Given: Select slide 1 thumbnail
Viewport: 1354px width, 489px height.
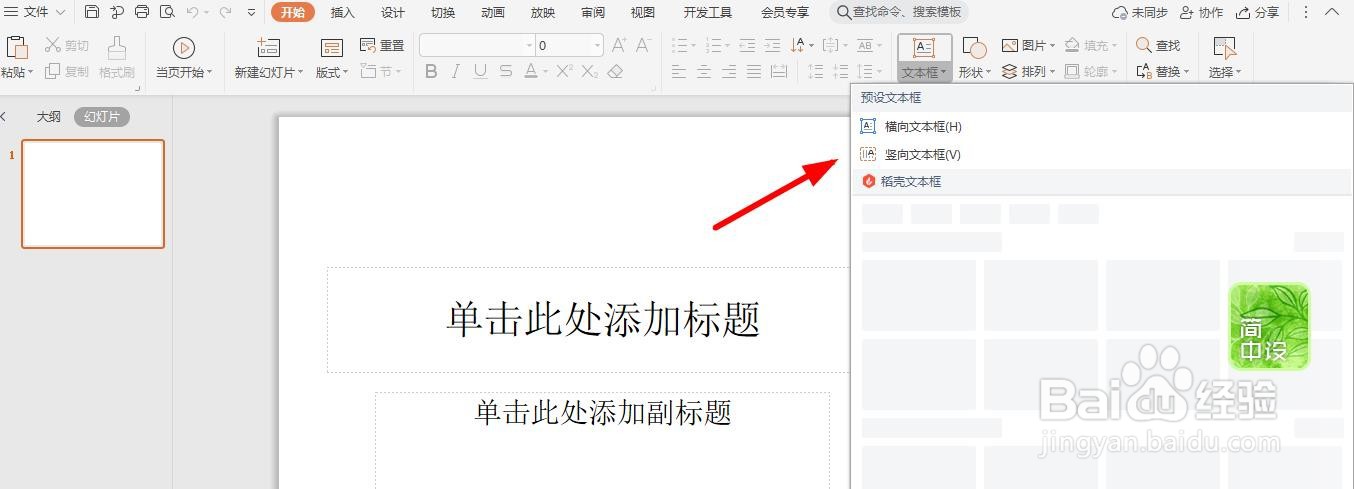Looking at the screenshot, I should point(93,194).
